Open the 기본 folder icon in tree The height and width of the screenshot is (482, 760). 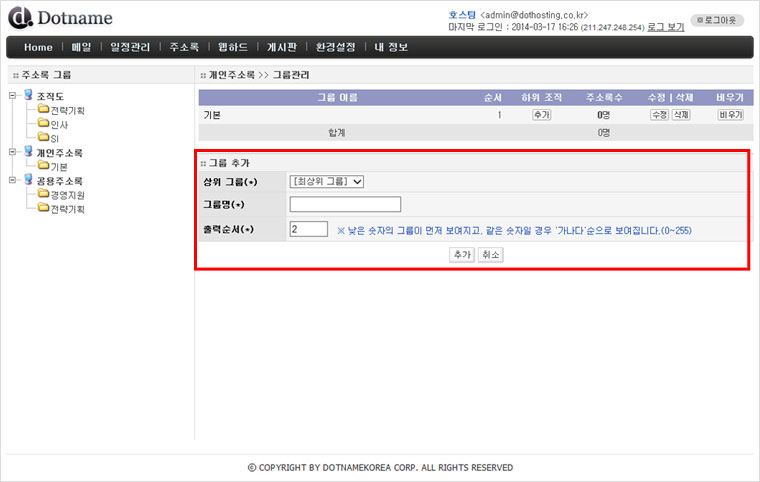click(x=43, y=166)
